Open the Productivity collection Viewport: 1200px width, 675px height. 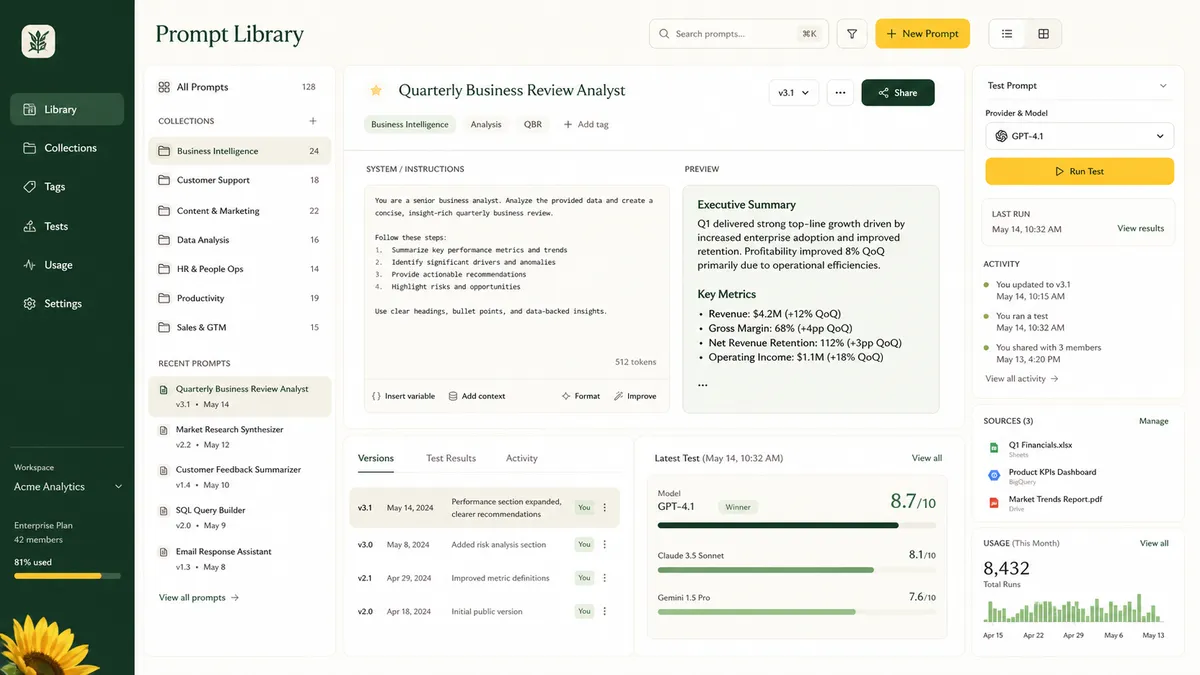(240, 298)
